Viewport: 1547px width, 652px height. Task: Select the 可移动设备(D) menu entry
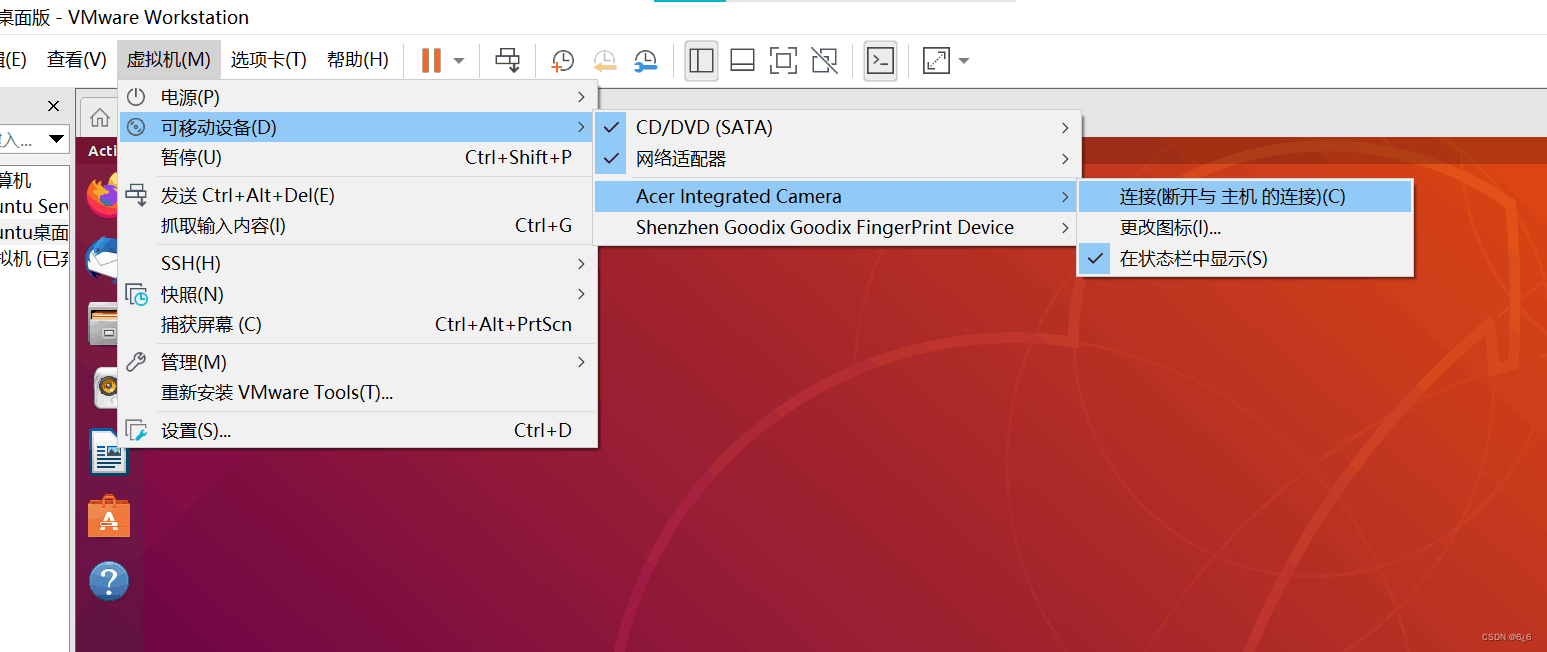(x=357, y=127)
